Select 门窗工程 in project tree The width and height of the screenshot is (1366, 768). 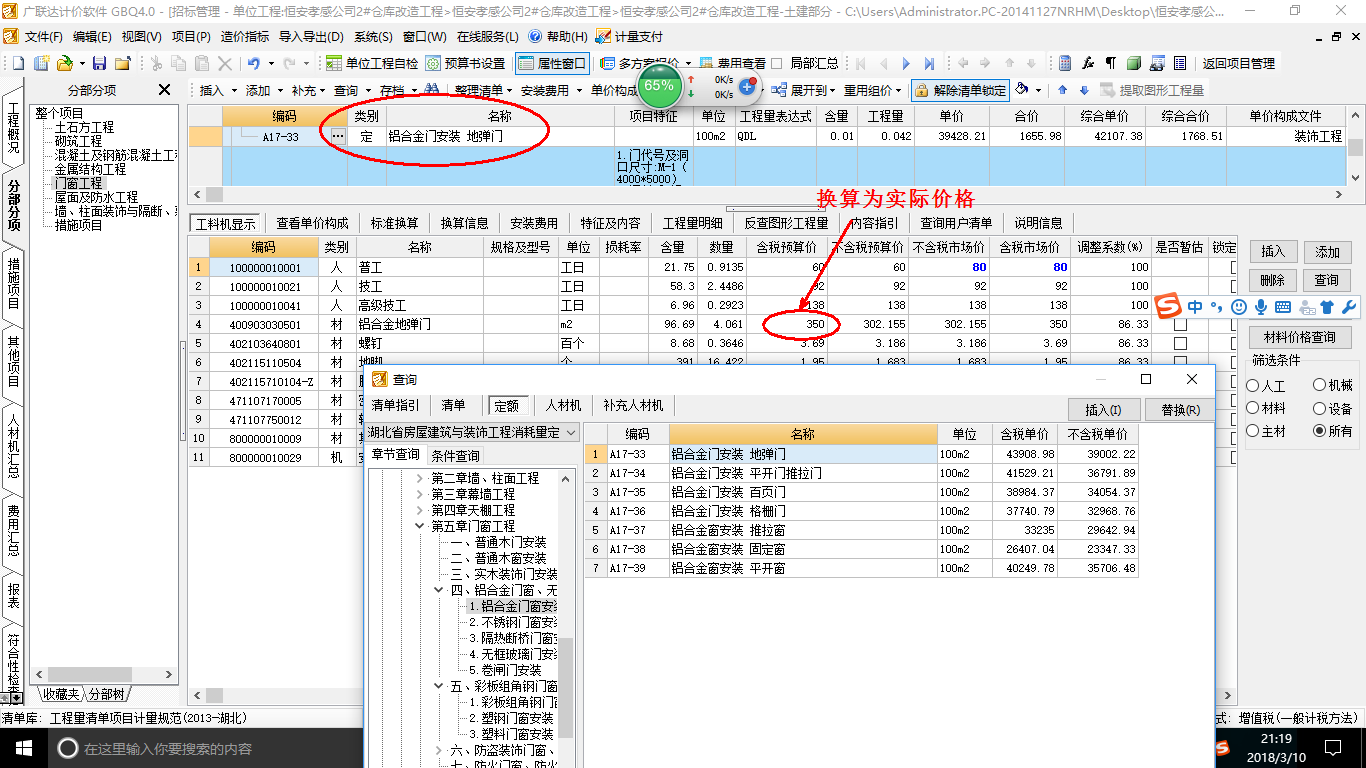tap(79, 184)
